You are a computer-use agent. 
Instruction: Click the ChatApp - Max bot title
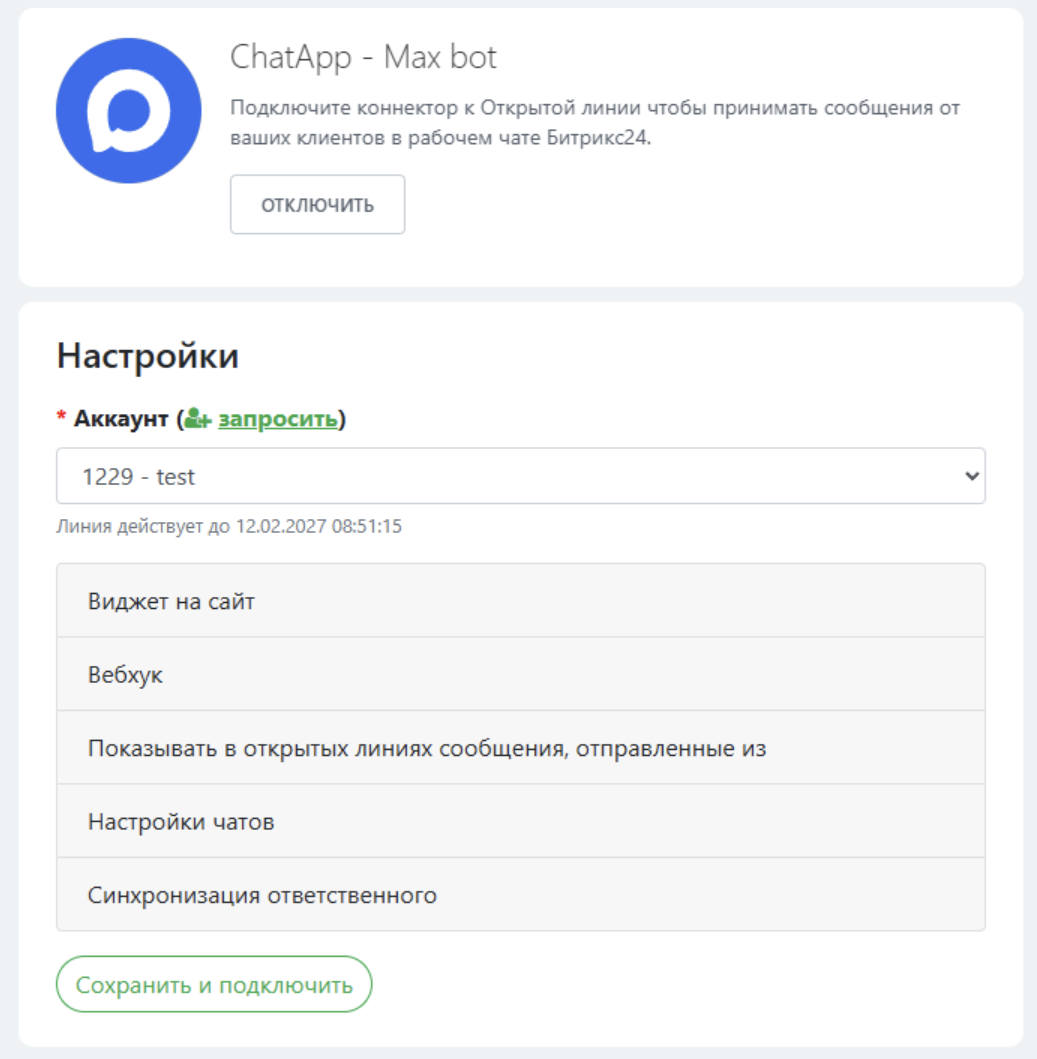tap(363, 57)
